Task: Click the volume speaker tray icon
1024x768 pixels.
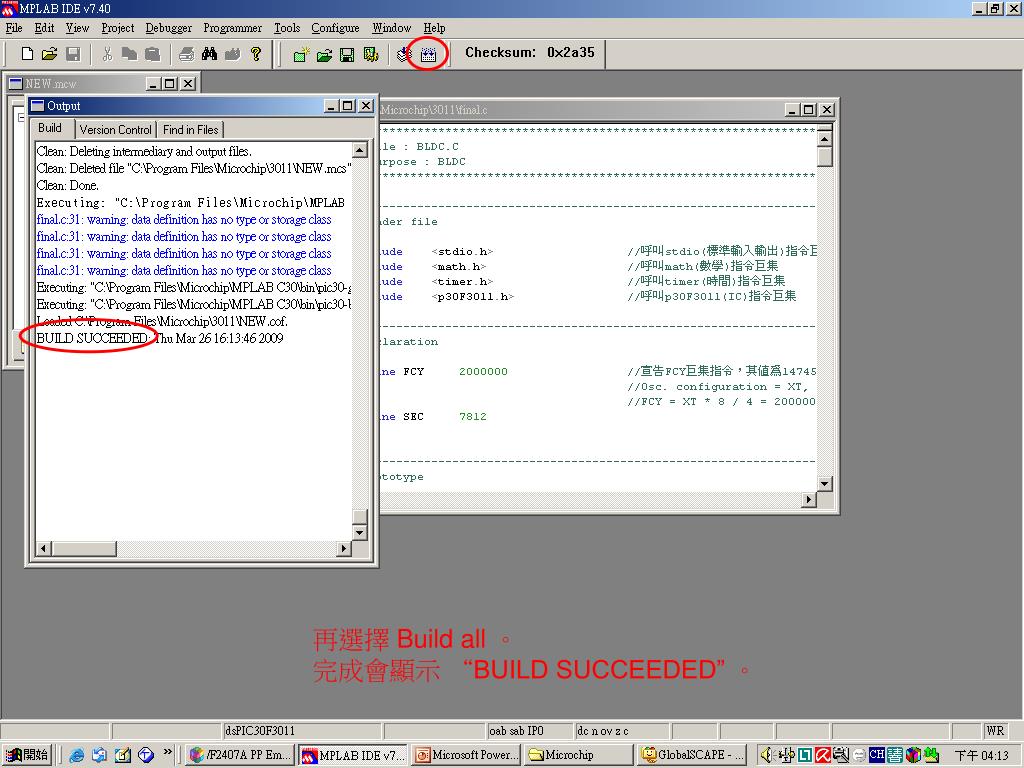Action: pyautogui.click(x=767, y=755)
